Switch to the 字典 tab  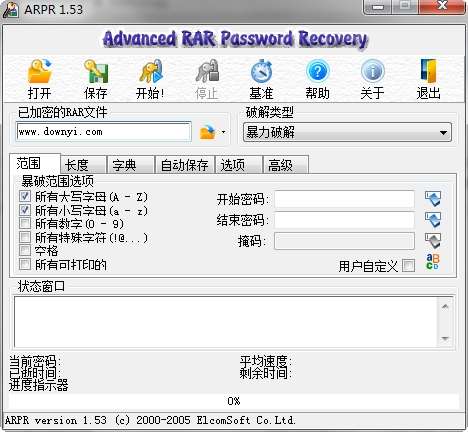[x=131, y=165]
